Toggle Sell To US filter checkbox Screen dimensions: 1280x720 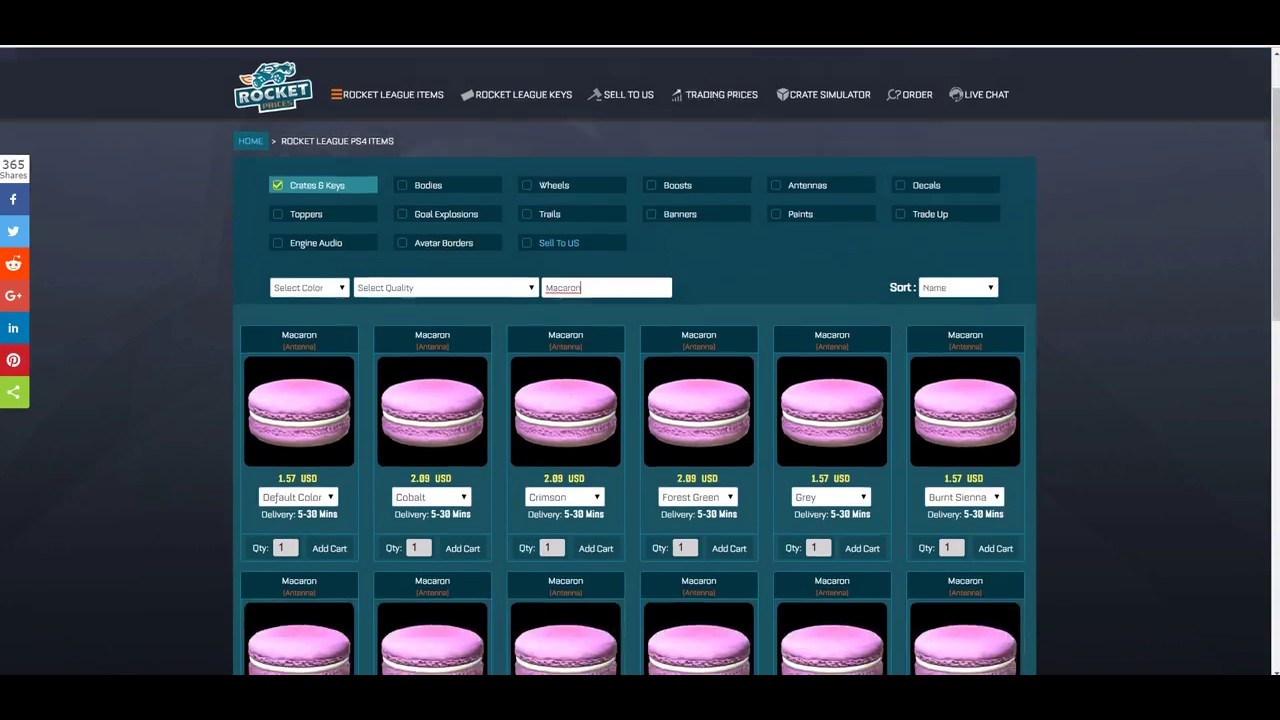[x=527, y=243]
